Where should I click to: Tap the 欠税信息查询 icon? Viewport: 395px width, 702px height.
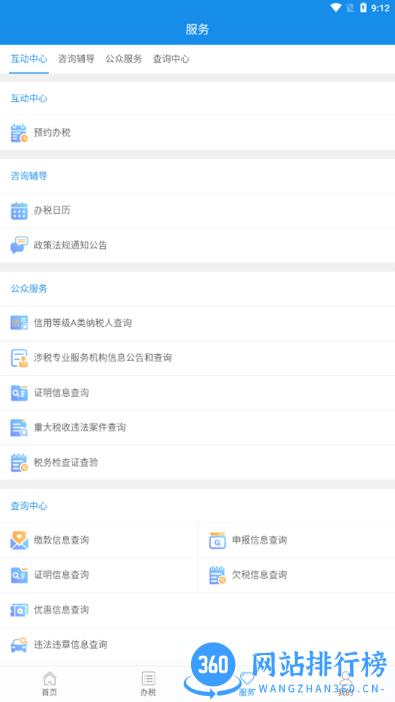click(x=217, y=575)
